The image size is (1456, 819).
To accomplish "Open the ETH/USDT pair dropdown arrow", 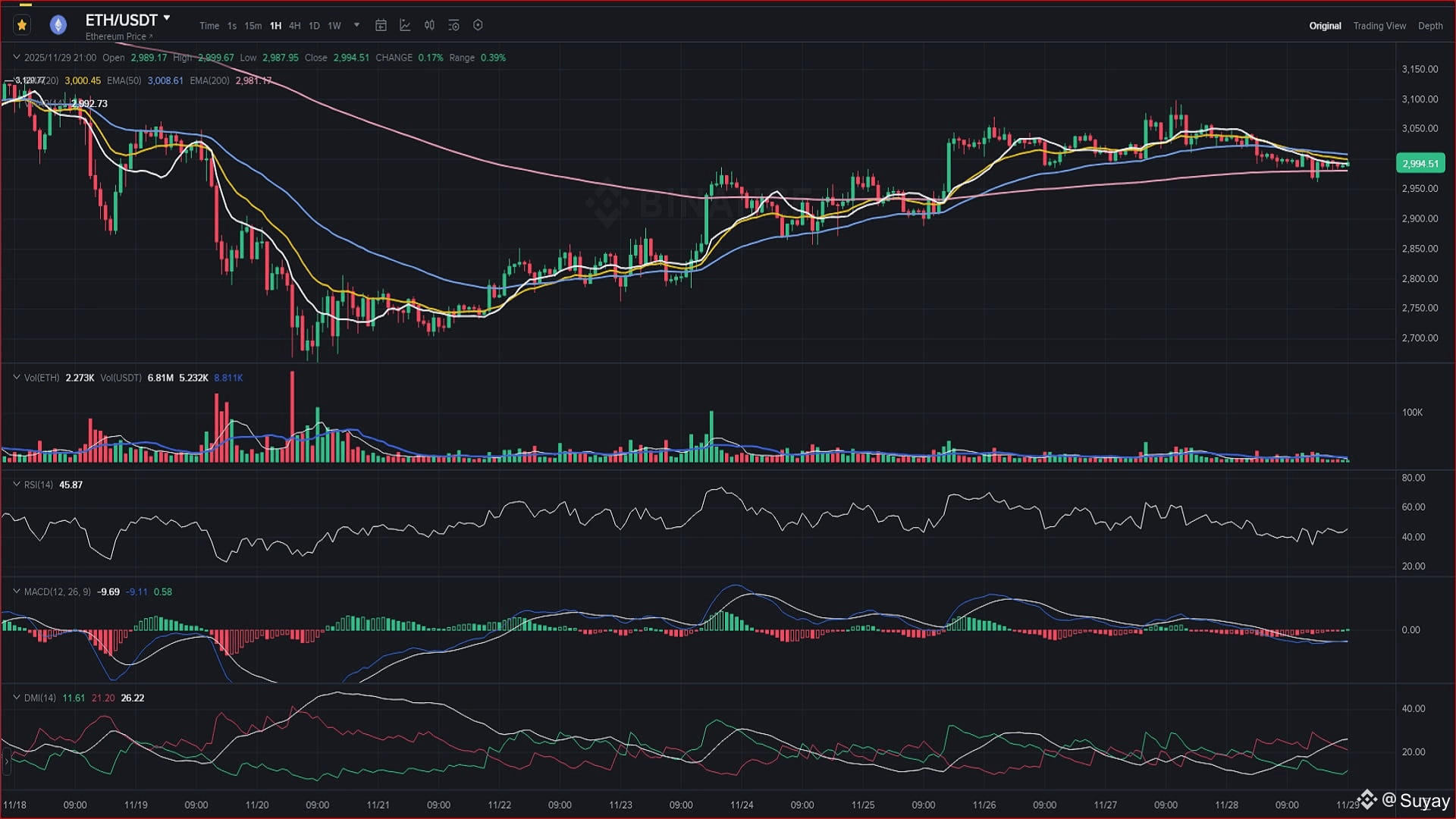I will click(167, 17).
